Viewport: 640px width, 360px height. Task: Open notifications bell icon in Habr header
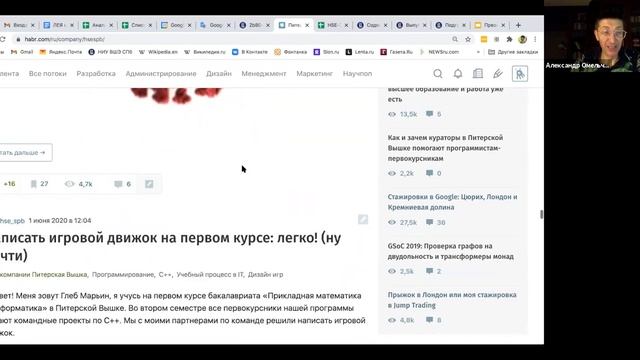458,74
